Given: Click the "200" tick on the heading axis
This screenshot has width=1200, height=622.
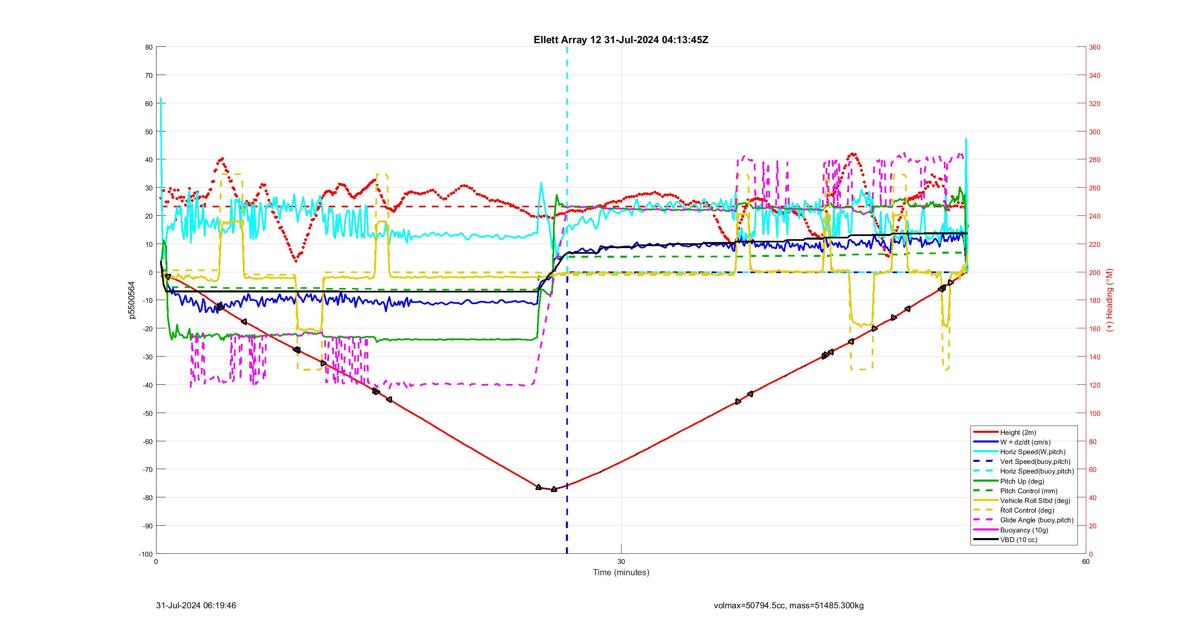Looking at the screenshot, I should coord(1095,272).
